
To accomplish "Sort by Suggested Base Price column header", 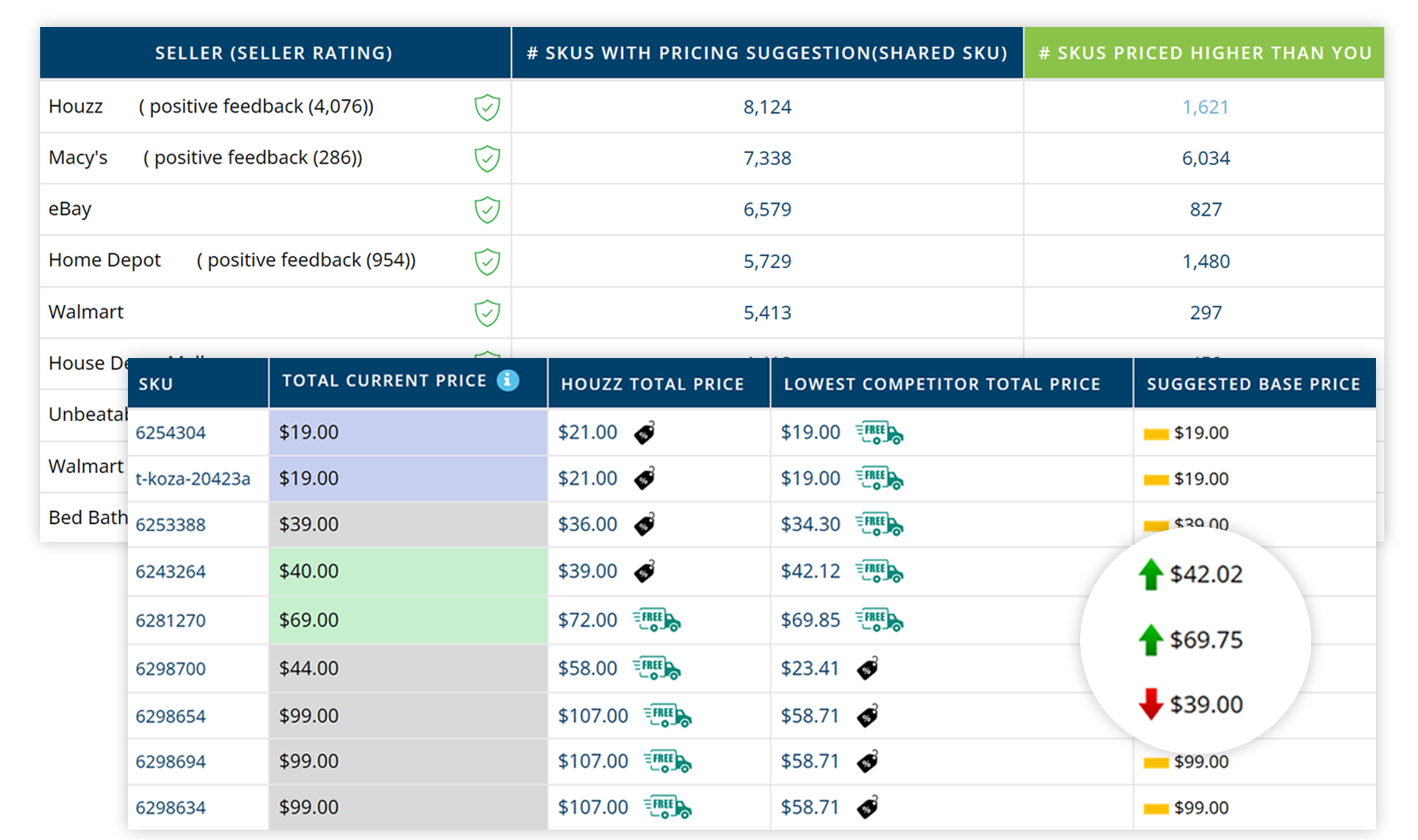I will [1253, 384].
